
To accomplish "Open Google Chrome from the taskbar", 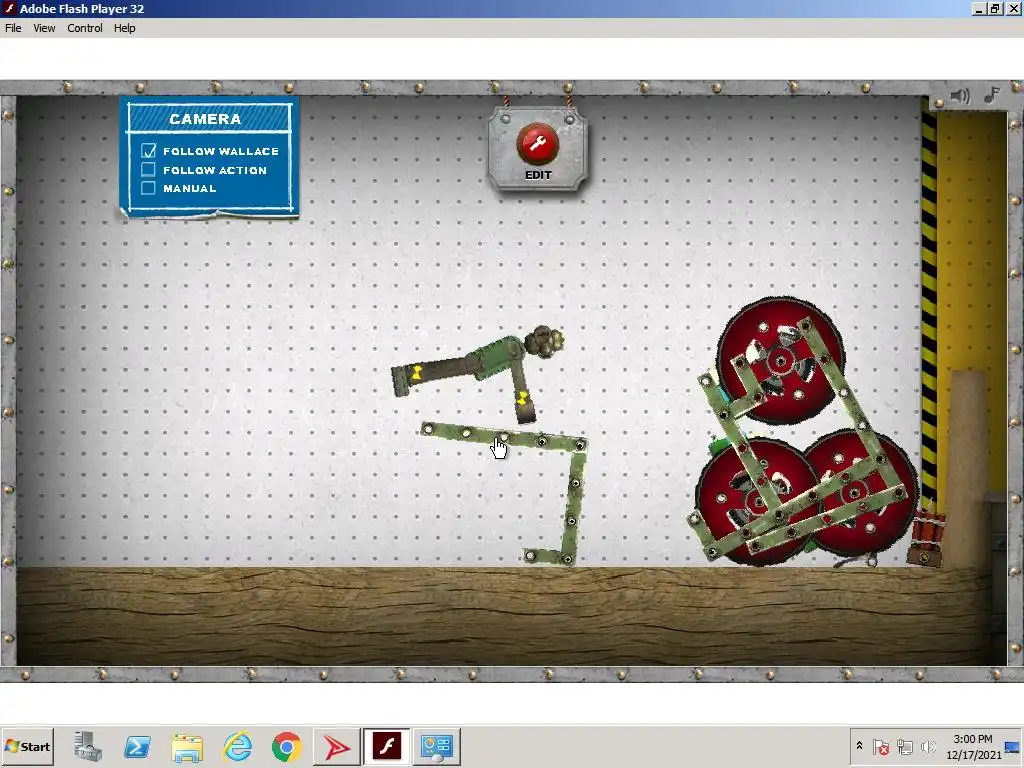I will pos(287,746).
